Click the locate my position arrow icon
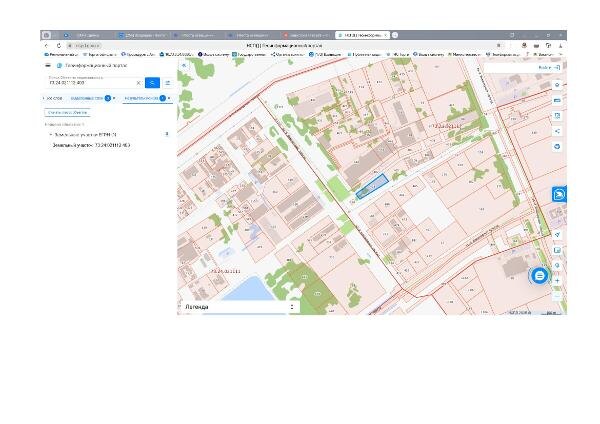This screenshot has width=600, height=424. point(557,235)
